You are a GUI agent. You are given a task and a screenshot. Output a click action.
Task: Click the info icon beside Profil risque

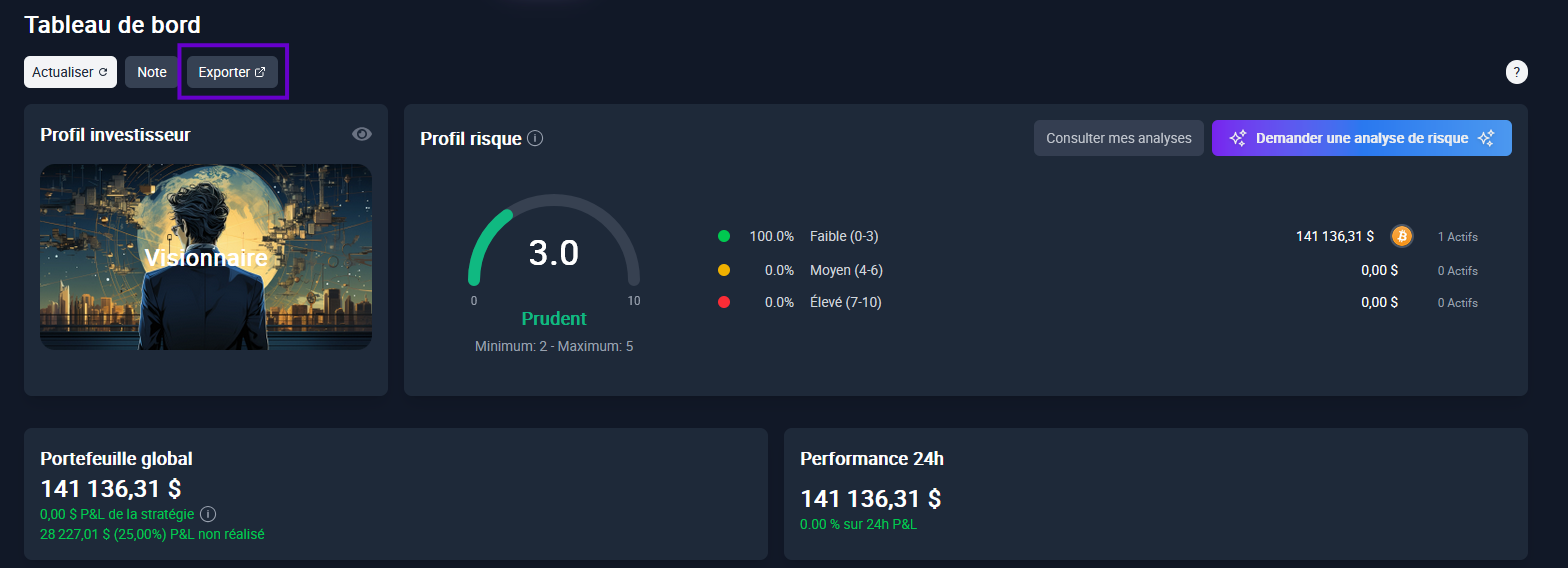pos(535,138)
